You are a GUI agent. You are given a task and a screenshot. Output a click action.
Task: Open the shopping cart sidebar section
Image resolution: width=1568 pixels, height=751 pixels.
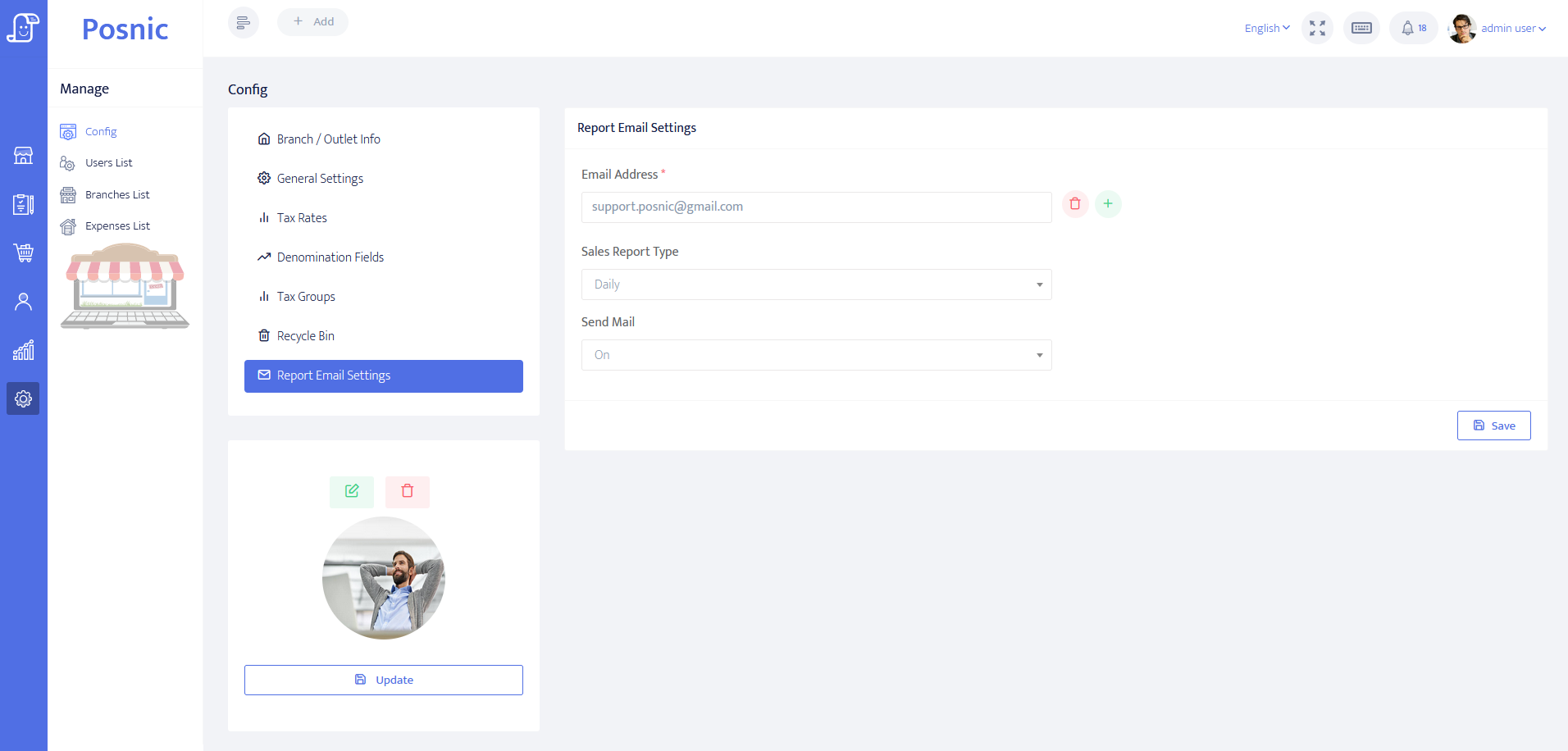pos(24,253)
